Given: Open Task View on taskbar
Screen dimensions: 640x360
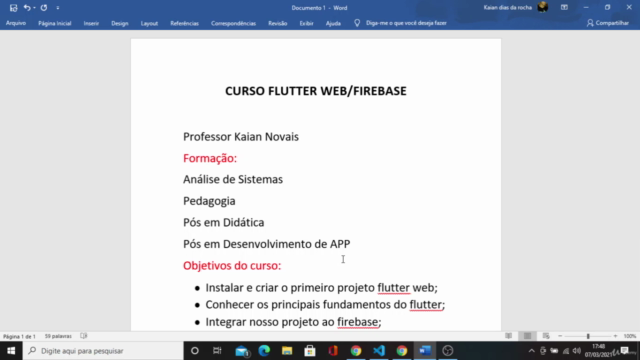Looking at the screenshot, I should (217, 351).
